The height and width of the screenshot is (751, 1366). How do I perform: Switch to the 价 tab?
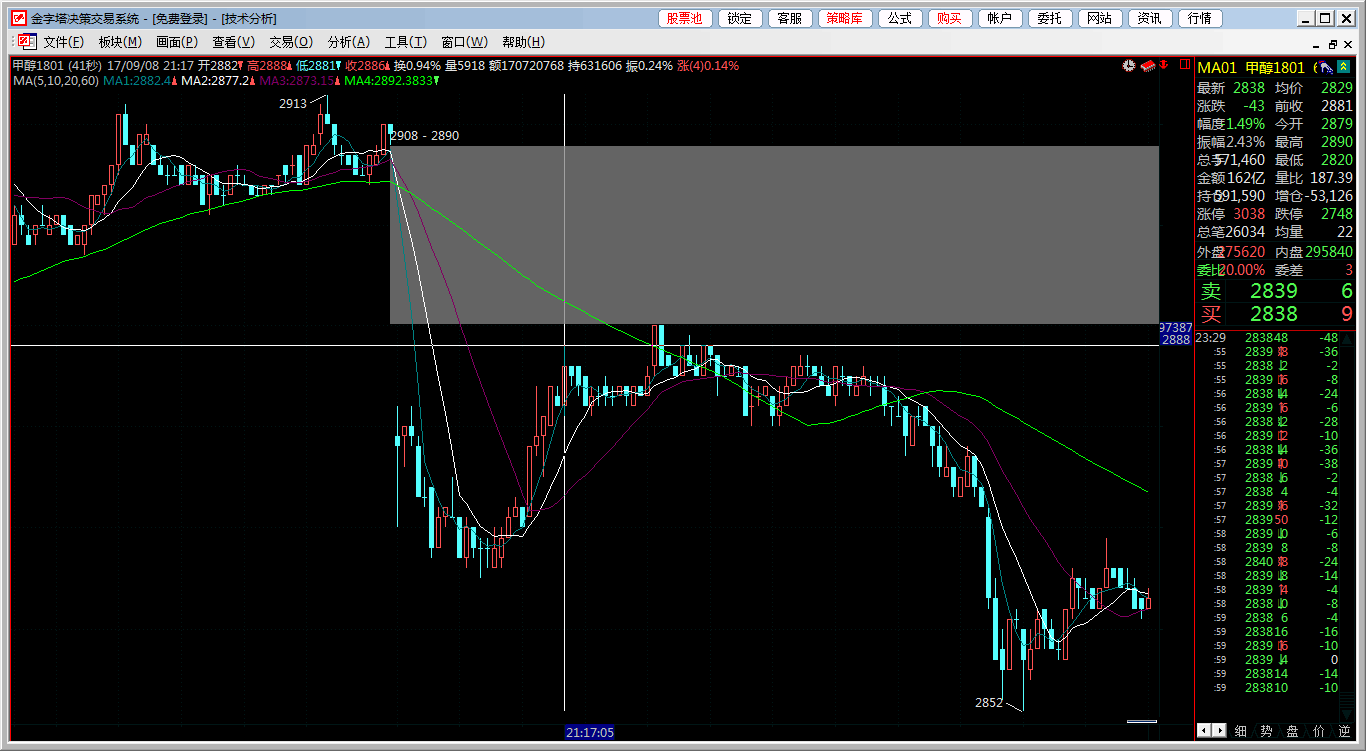click(x=1318, y=731)
